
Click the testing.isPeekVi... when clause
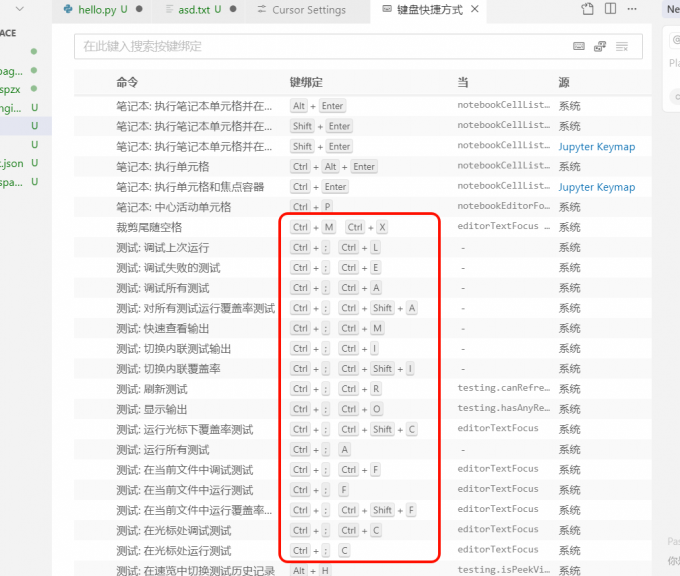[503, 569]
